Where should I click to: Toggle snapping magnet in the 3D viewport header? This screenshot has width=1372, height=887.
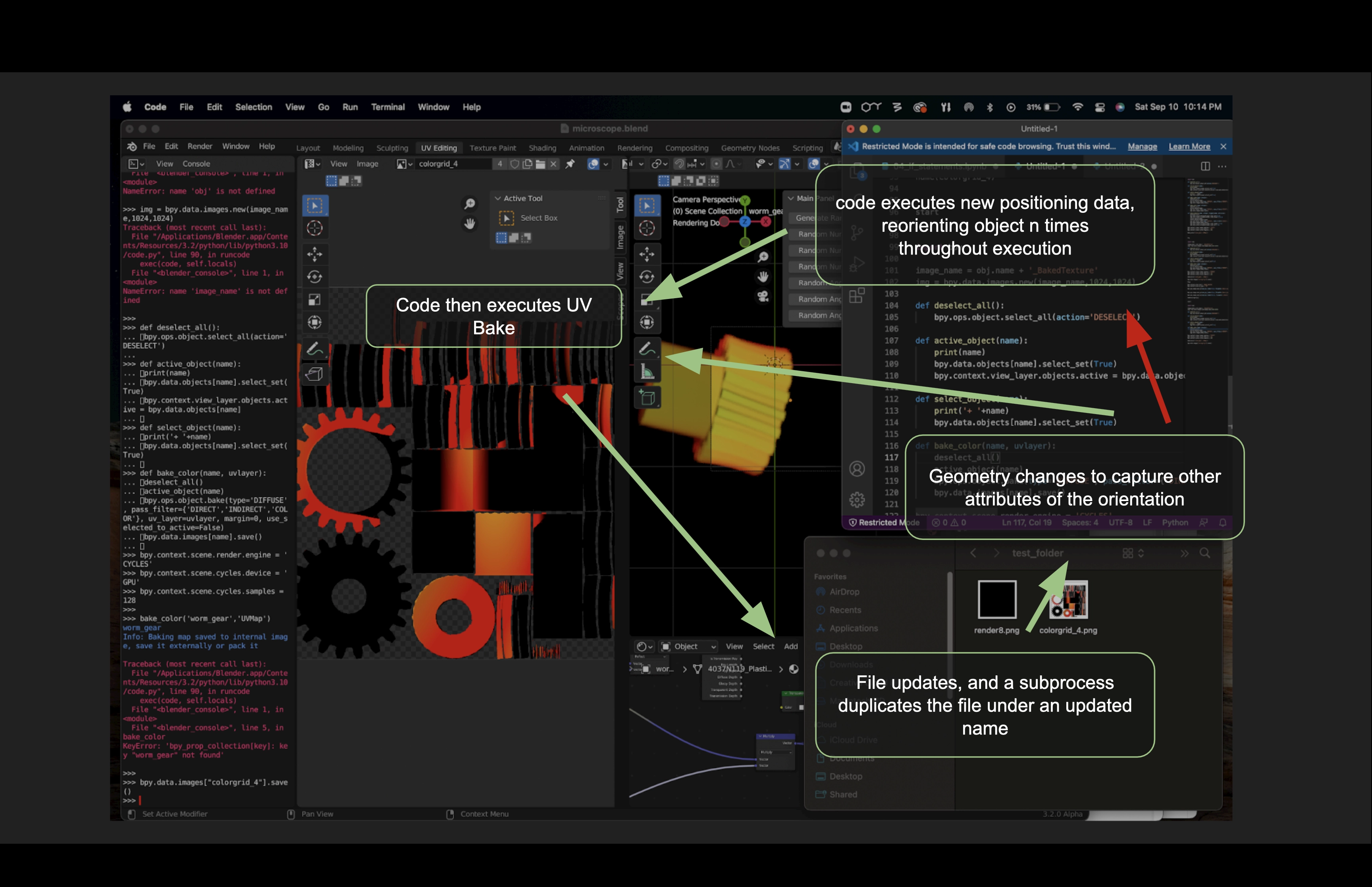(679, 164)
